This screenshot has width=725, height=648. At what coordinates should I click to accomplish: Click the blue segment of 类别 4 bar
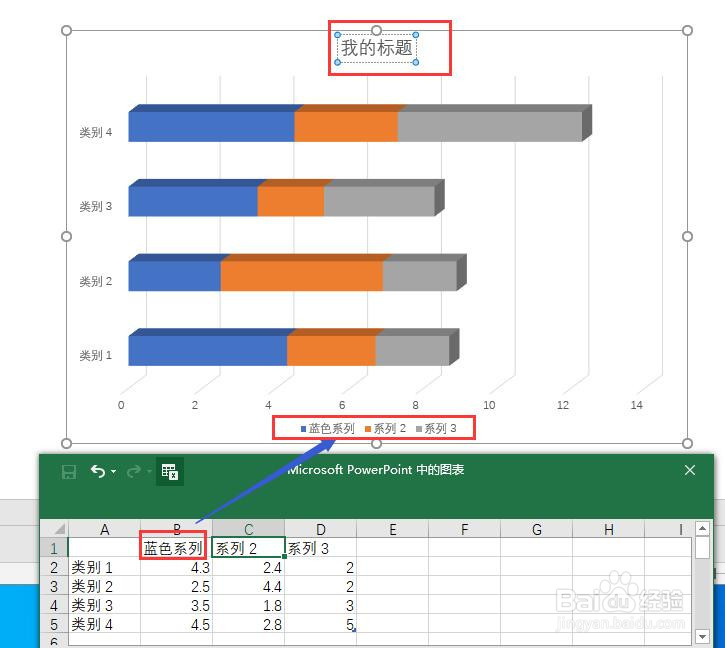click(x=211, y=126)
